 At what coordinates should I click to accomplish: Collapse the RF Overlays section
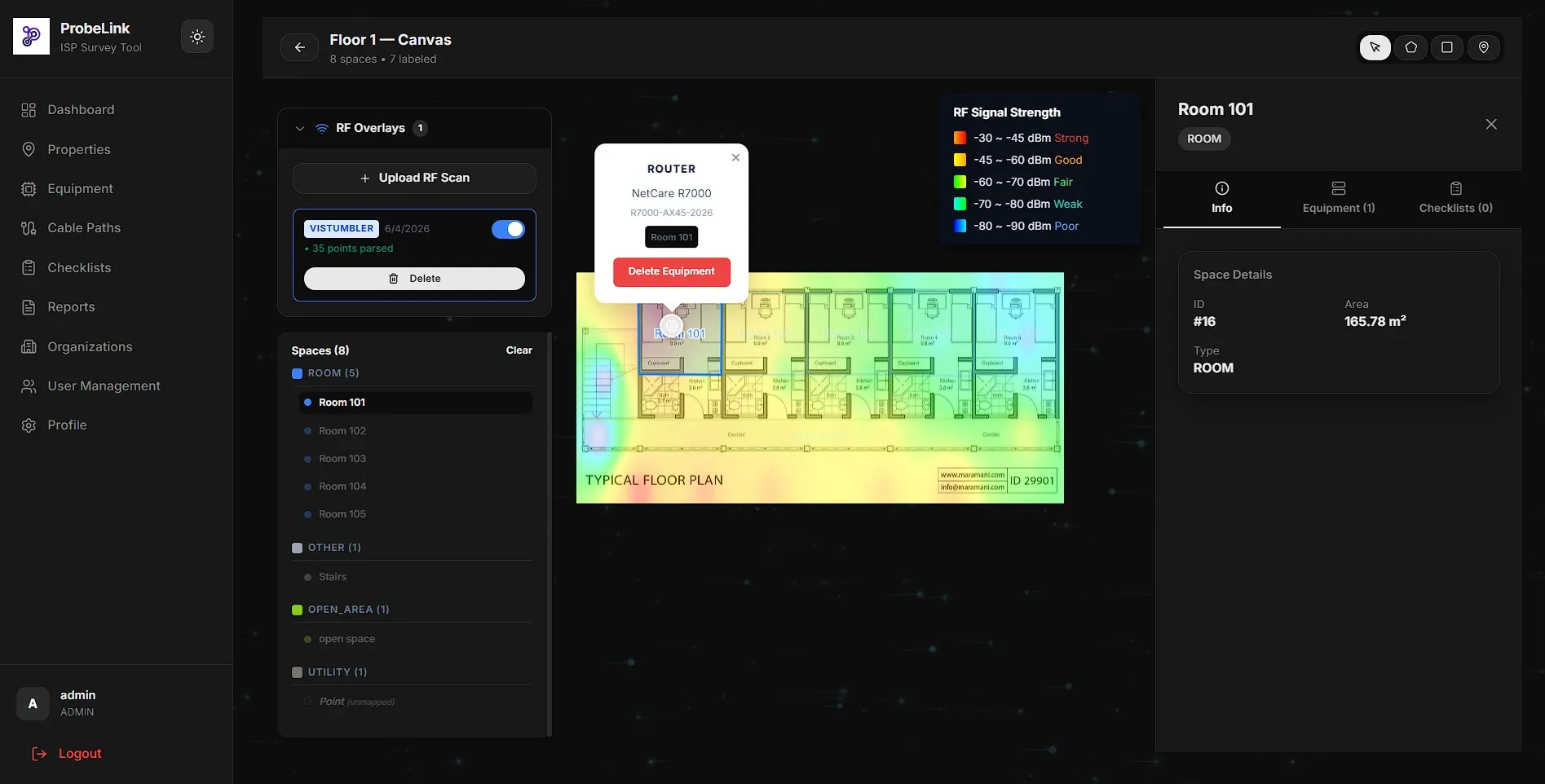coord(300,129)
